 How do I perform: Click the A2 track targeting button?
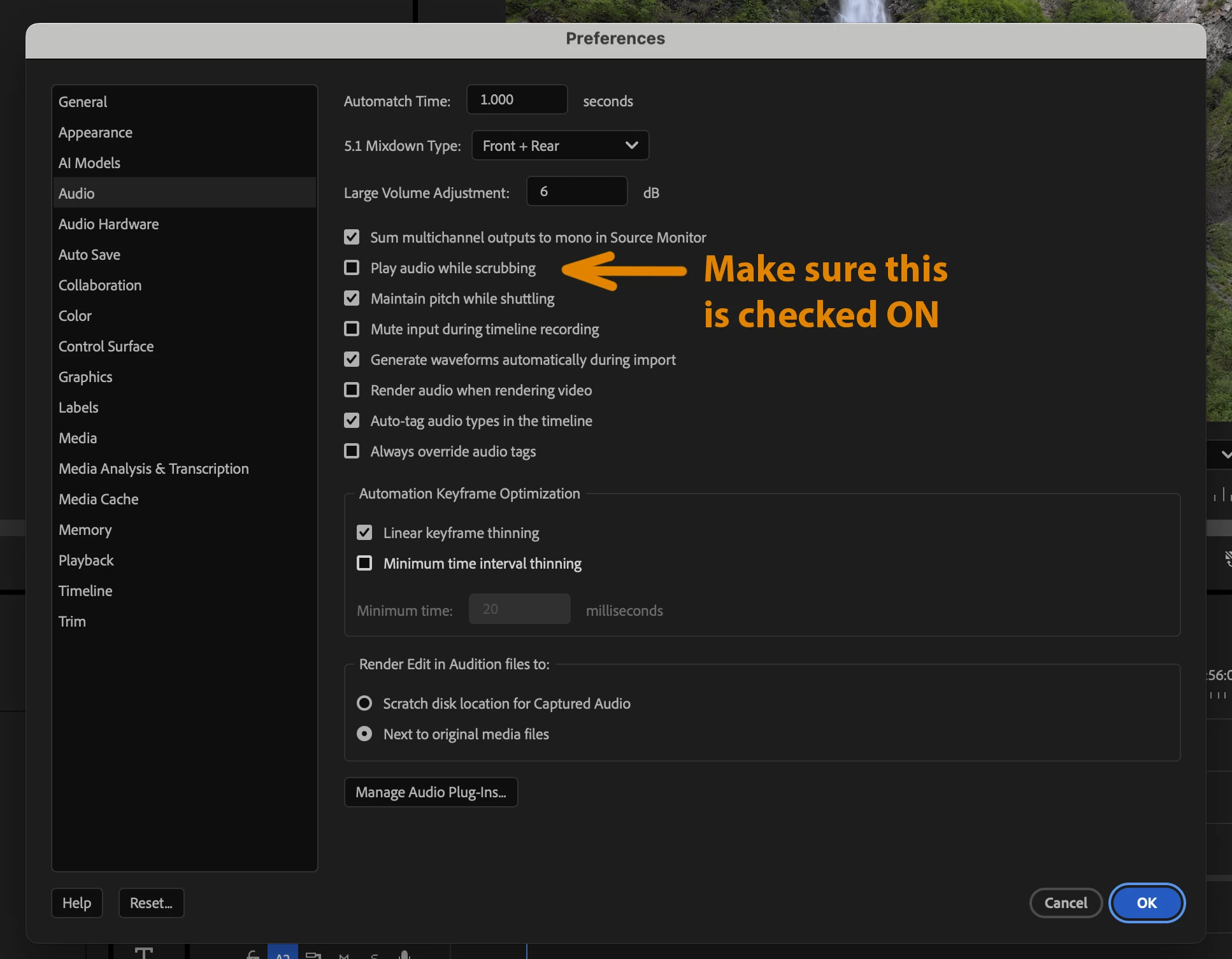pos(283,954)
